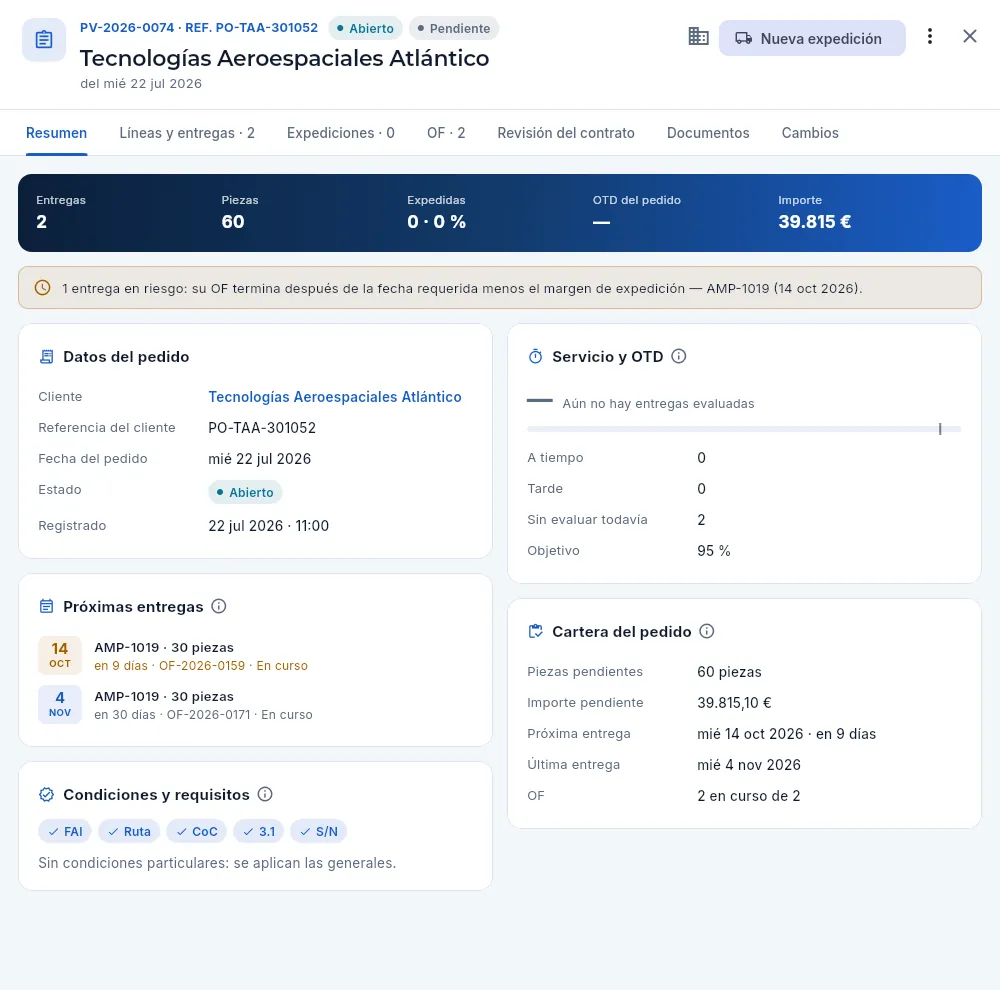Click the clock warning icon in risk banner
1000x990 pixels.
point(43,288)
